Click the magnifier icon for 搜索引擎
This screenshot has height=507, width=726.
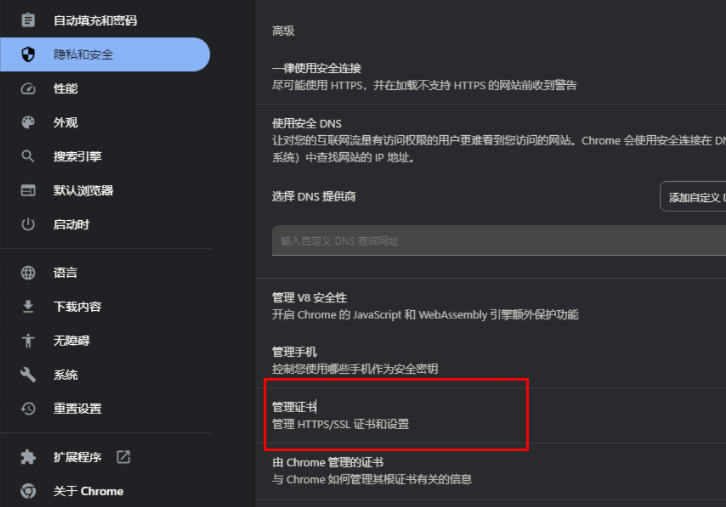click(x=28, y=156)
